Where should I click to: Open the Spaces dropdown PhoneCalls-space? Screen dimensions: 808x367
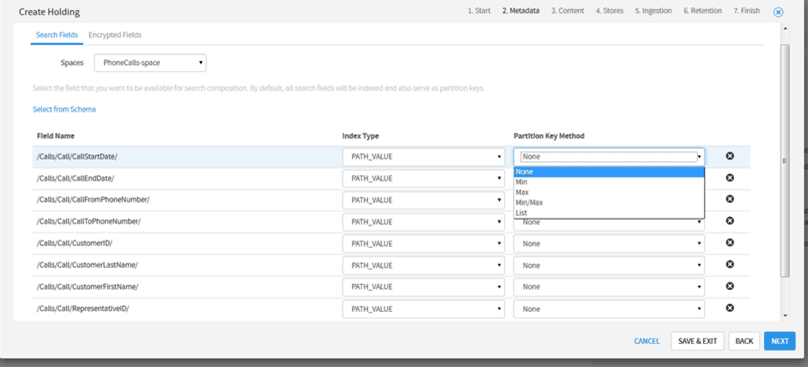tap(150, 63)
